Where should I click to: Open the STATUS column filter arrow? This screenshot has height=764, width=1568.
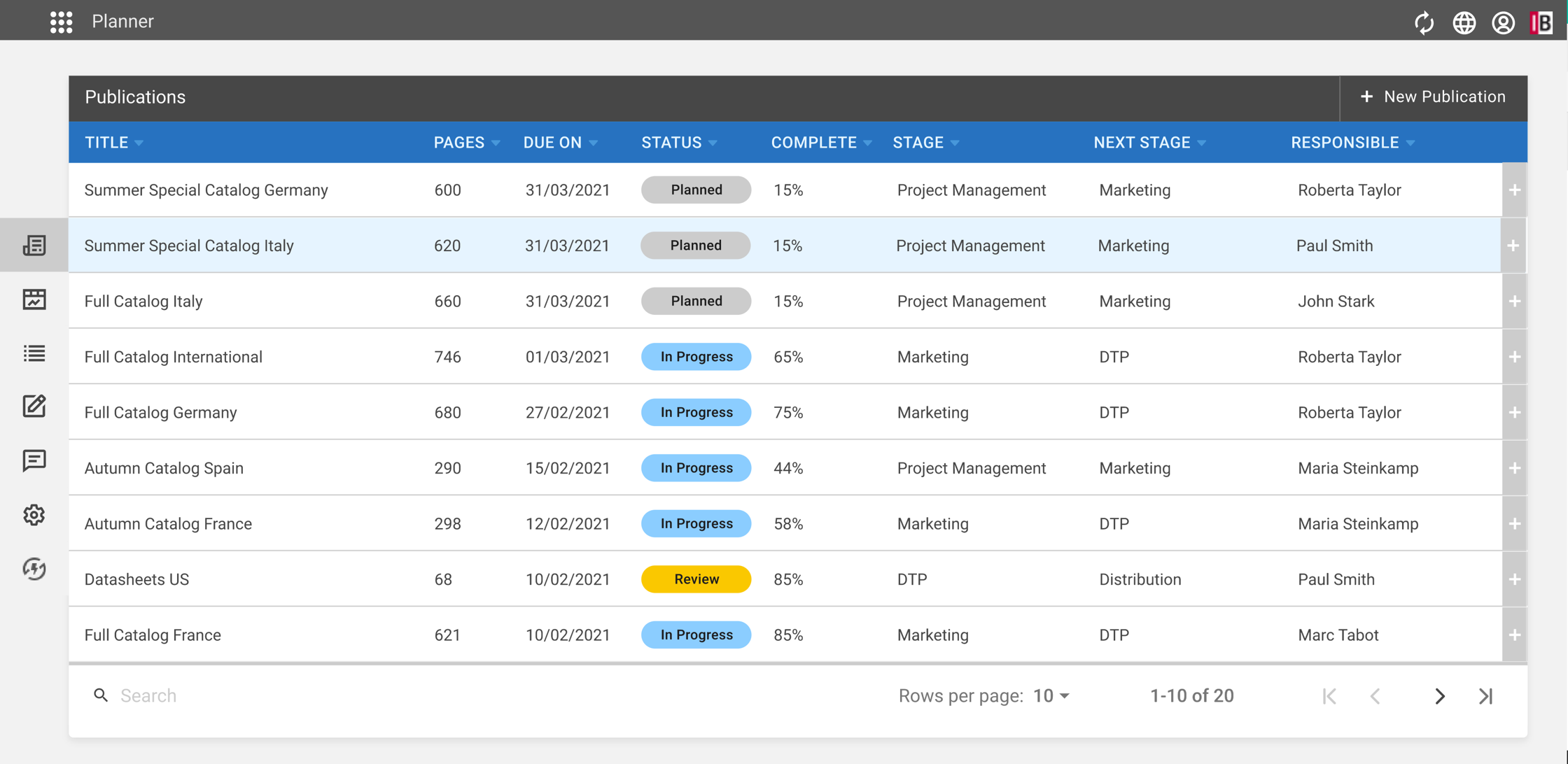(x=714, y=142)
